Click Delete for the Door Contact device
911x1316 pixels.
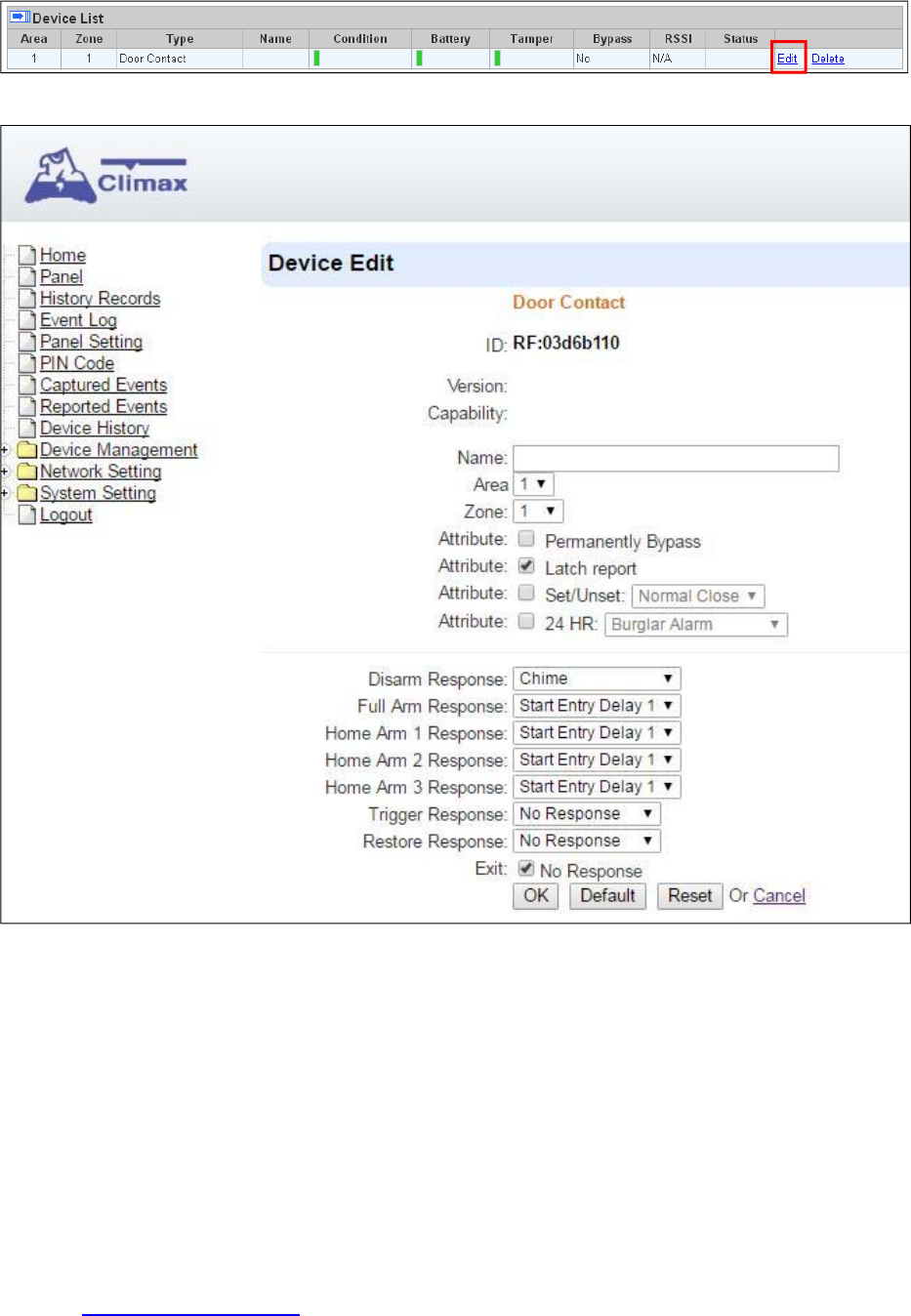828,59
